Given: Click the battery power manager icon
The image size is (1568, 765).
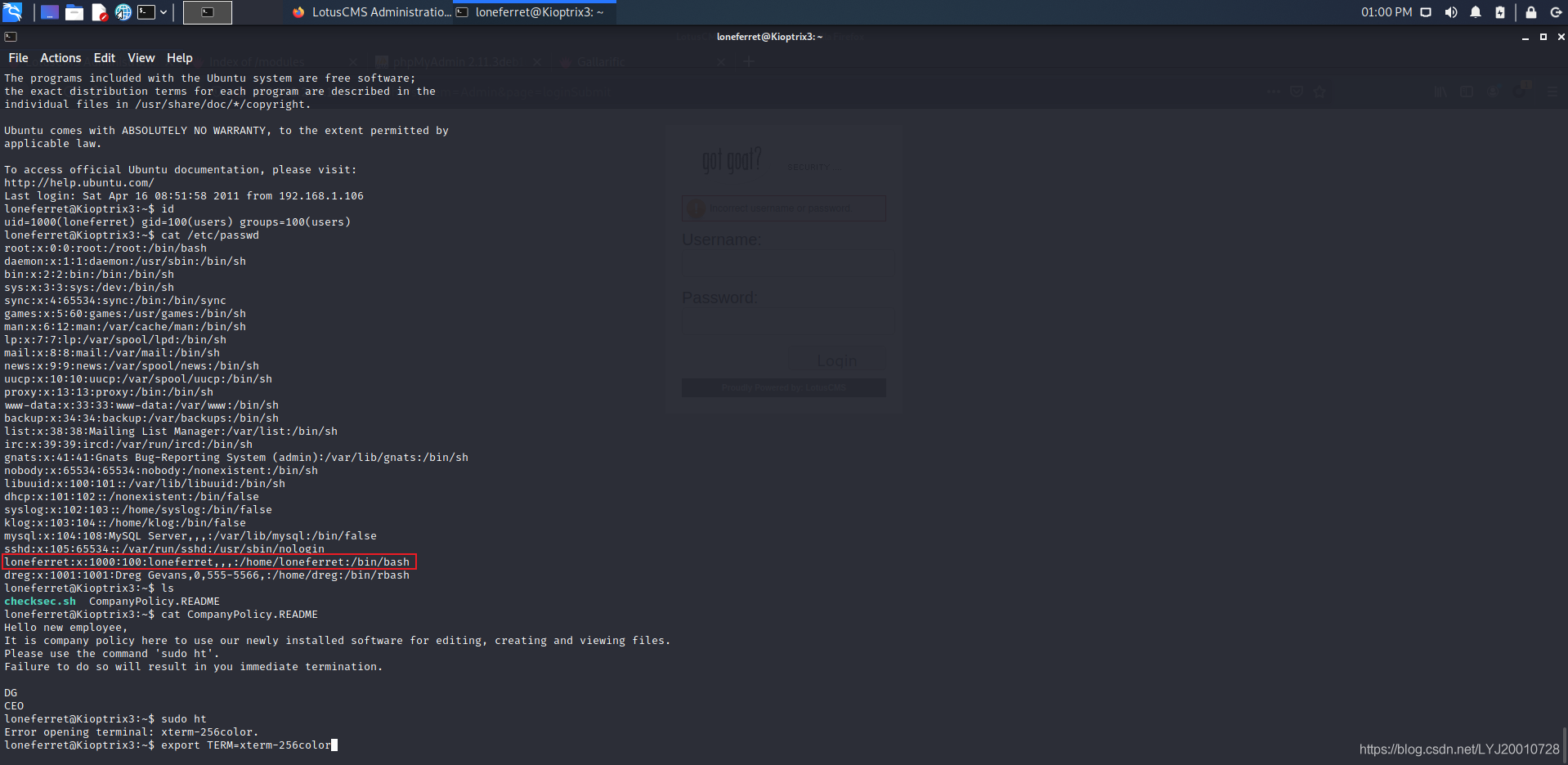Looking at the screenshot, I should 1500,12.
